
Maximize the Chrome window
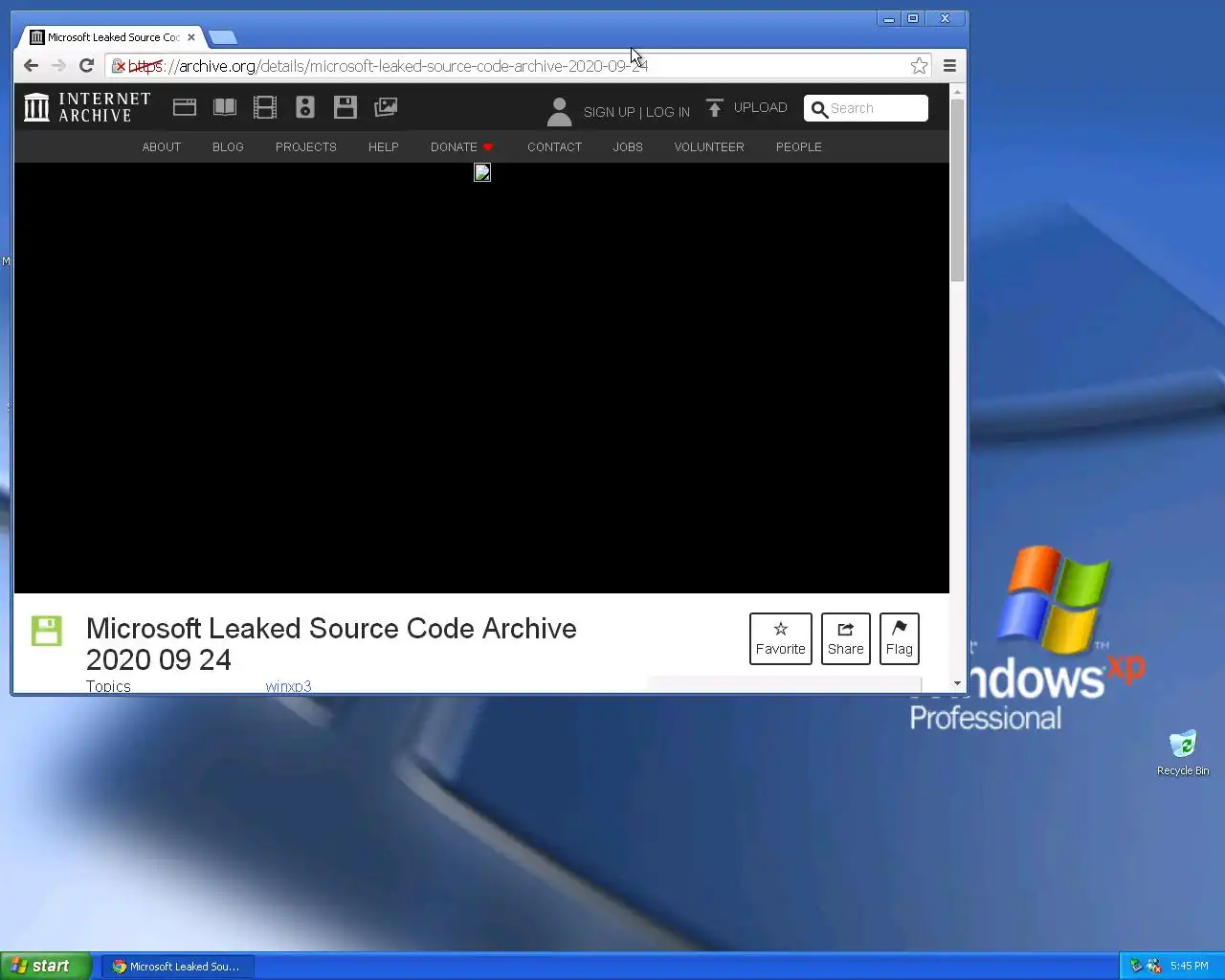point(913,18)
